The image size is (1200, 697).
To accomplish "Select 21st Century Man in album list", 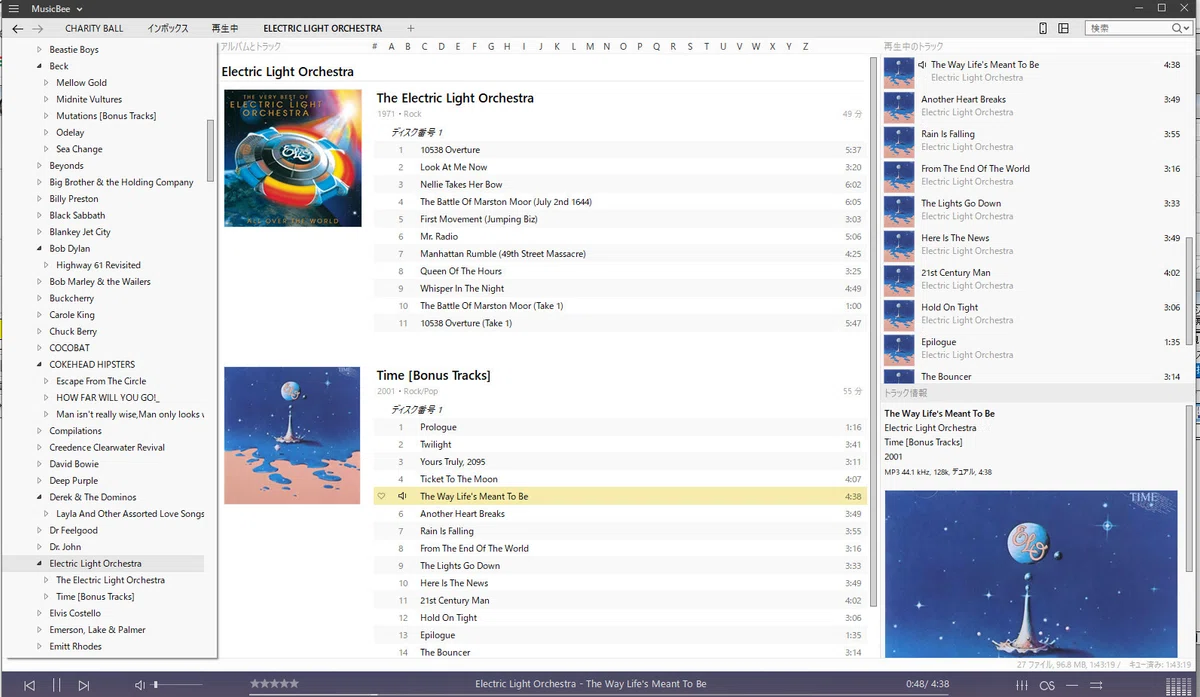I will pos(618,600).
